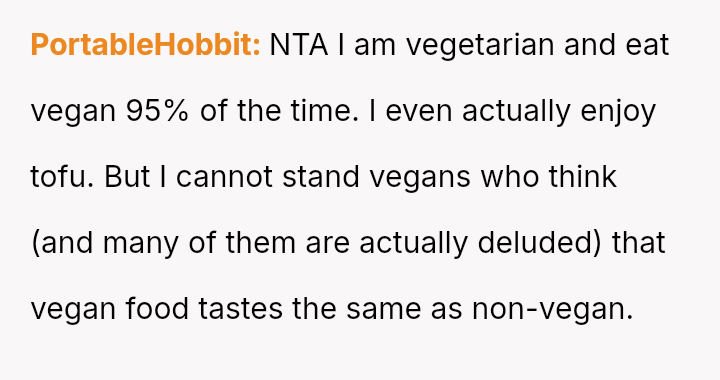Click the word many
This screenshot has width=720, height=380.
click(x=141, y=244)
